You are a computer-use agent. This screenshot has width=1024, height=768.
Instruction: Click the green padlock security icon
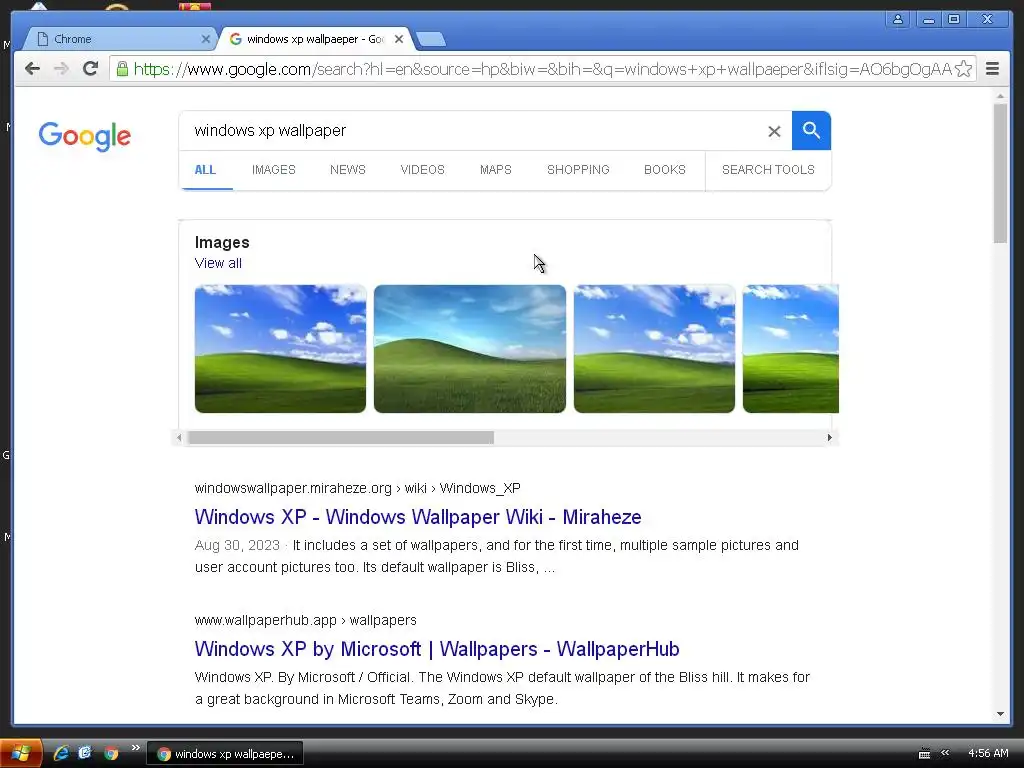pos(122,68)
